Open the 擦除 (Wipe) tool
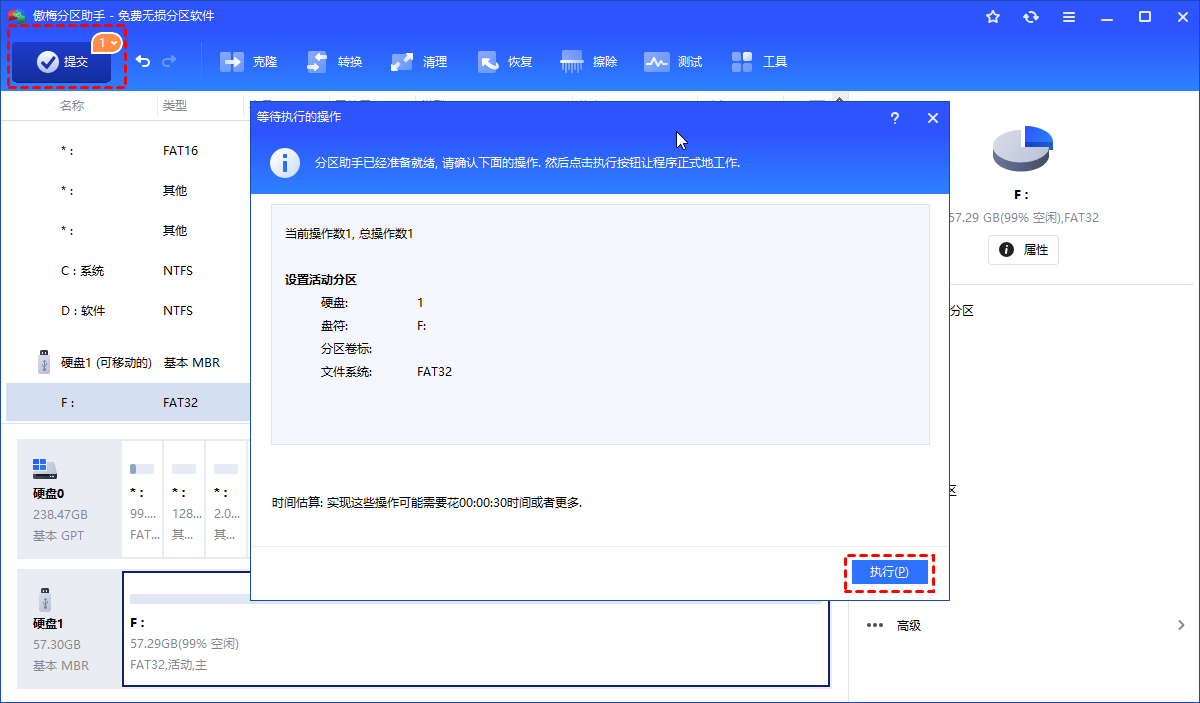 click(x=590, y=62)
